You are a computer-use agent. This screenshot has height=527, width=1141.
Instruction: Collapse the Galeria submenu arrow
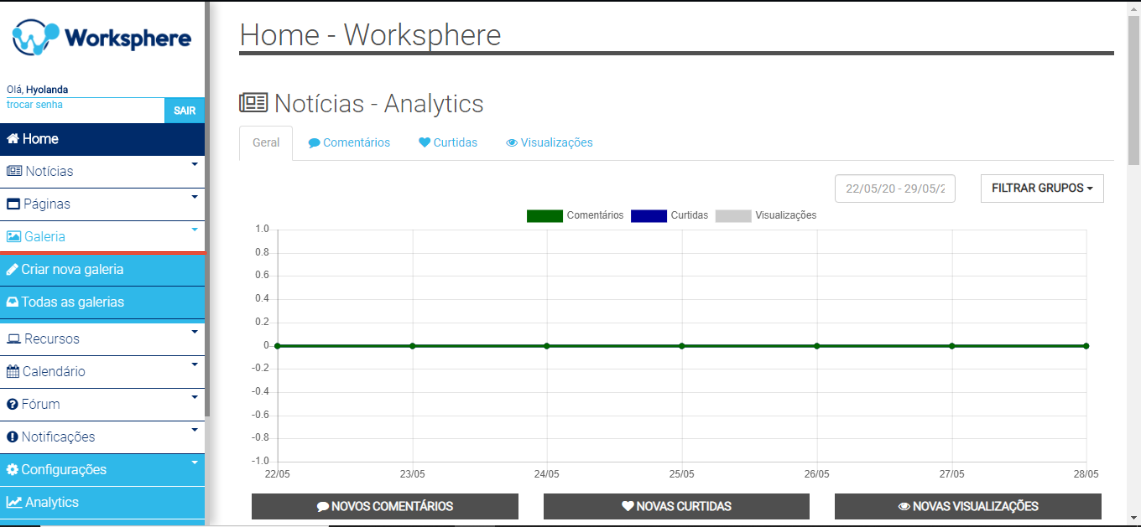click(x=194, y=229)
